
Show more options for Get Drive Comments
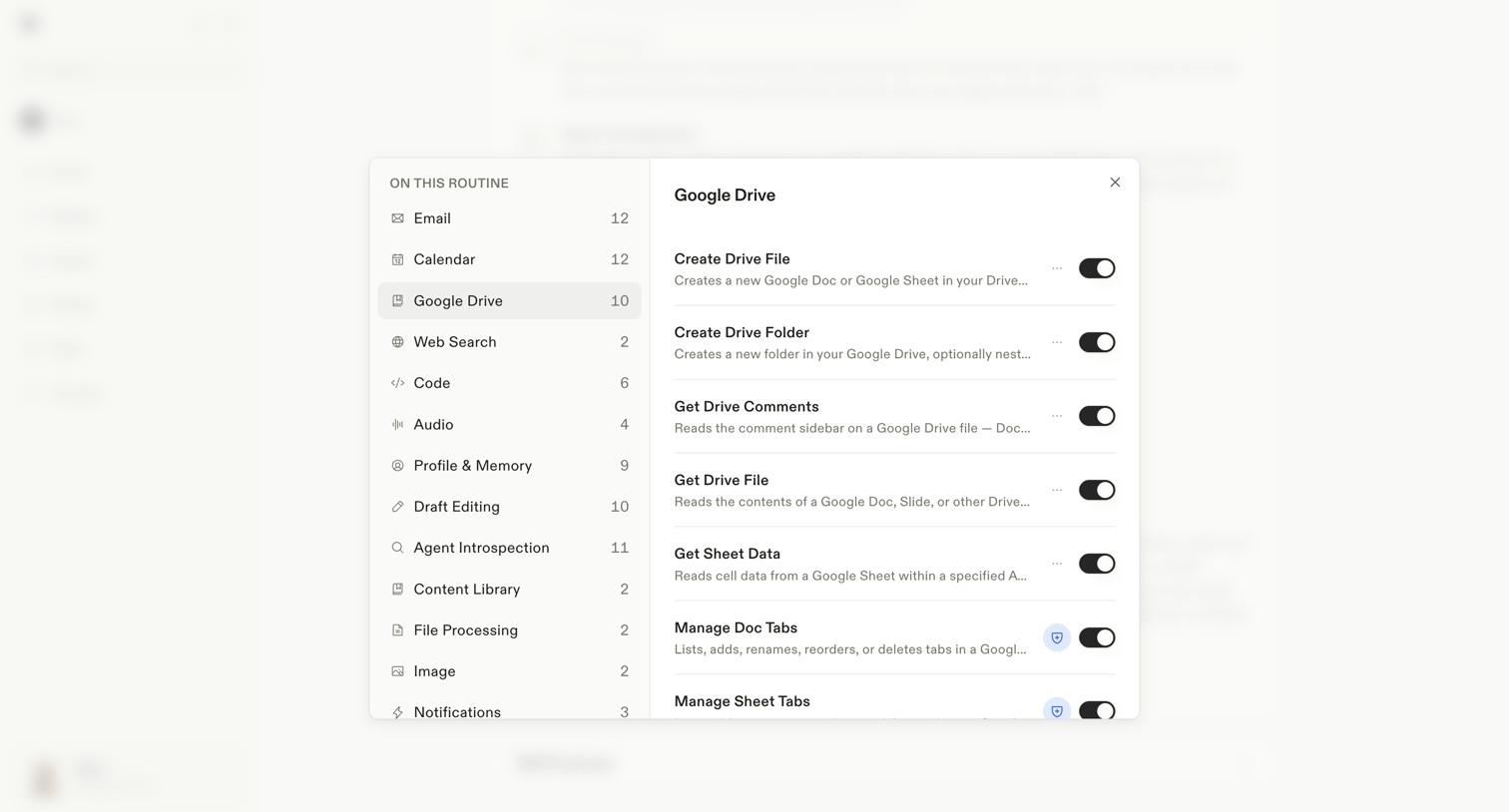point(1057,416)
